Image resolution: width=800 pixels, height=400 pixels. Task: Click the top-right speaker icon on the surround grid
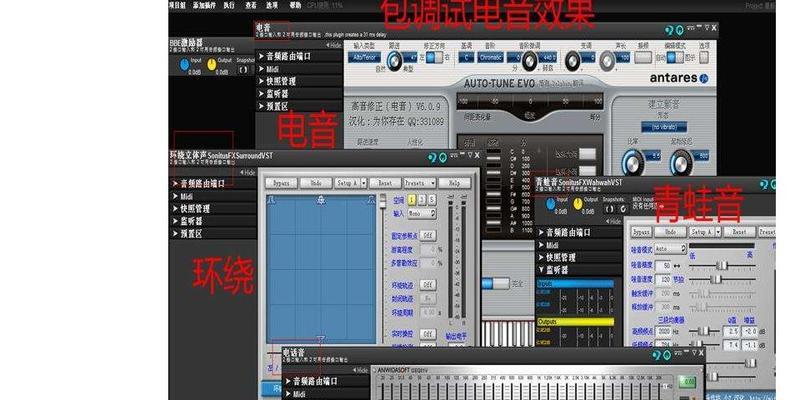(x=371, y=201)
